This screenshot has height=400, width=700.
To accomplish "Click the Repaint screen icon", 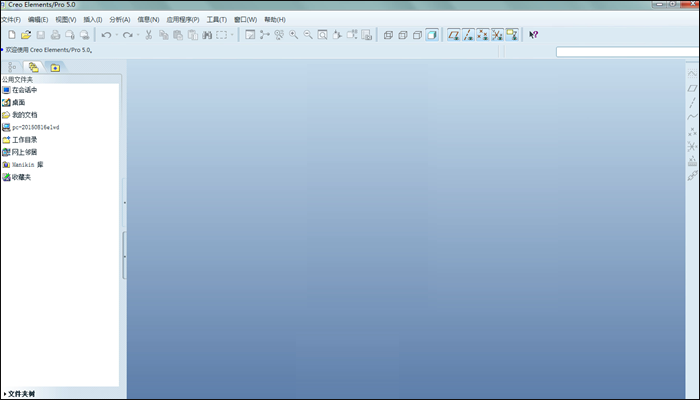I will click(250, 35).
